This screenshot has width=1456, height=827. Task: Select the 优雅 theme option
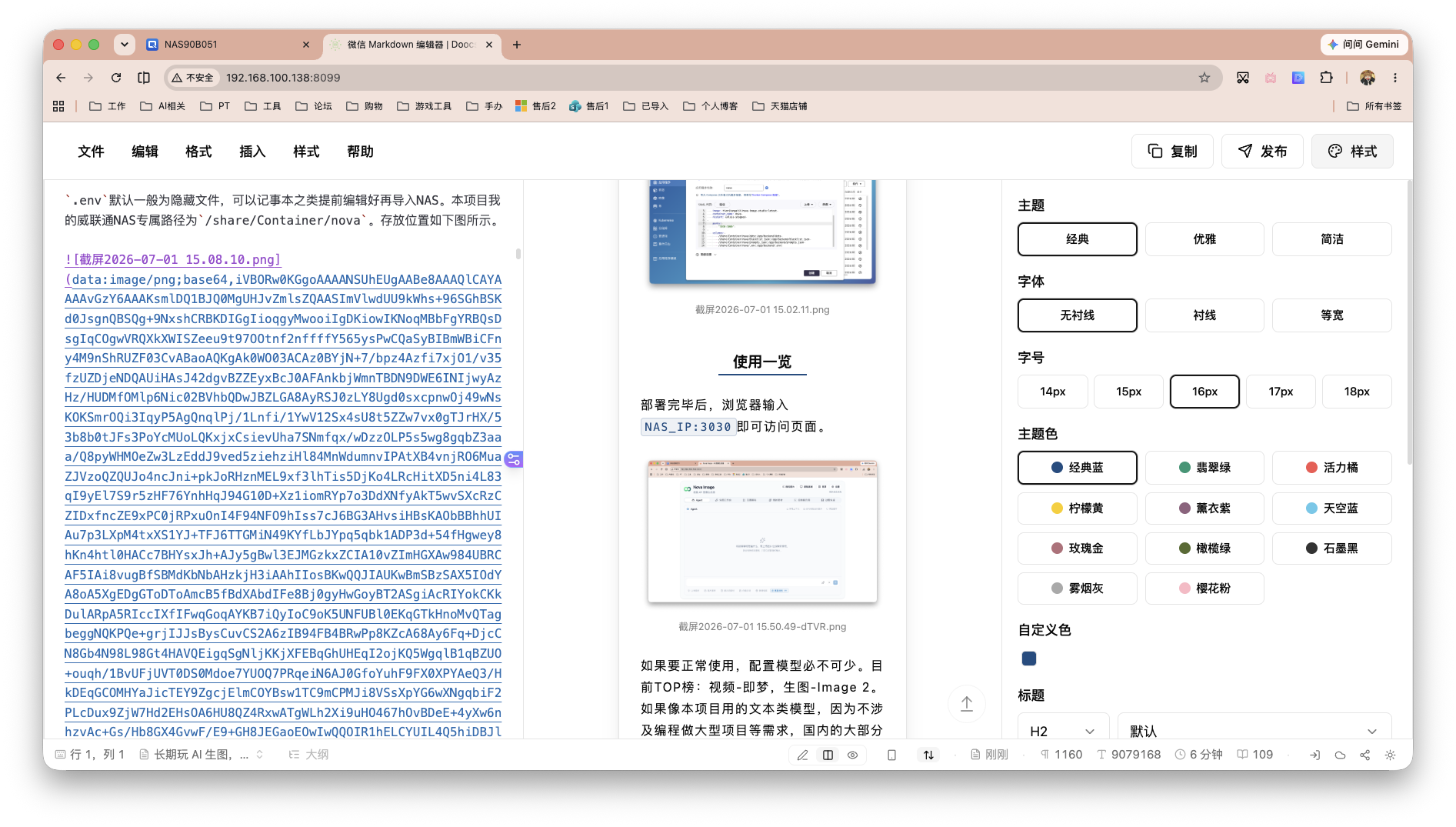pyautogui.click(x=1204, y=239)
